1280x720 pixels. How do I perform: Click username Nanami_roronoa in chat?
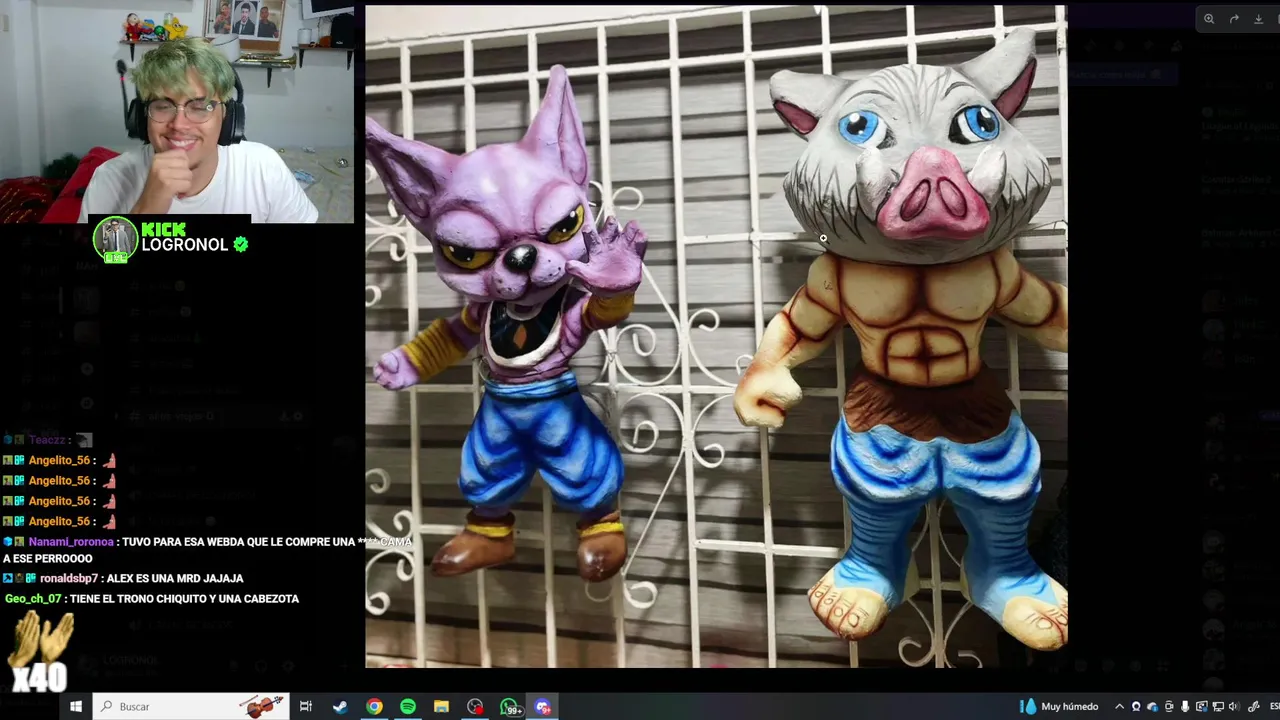tap(71, 542)
